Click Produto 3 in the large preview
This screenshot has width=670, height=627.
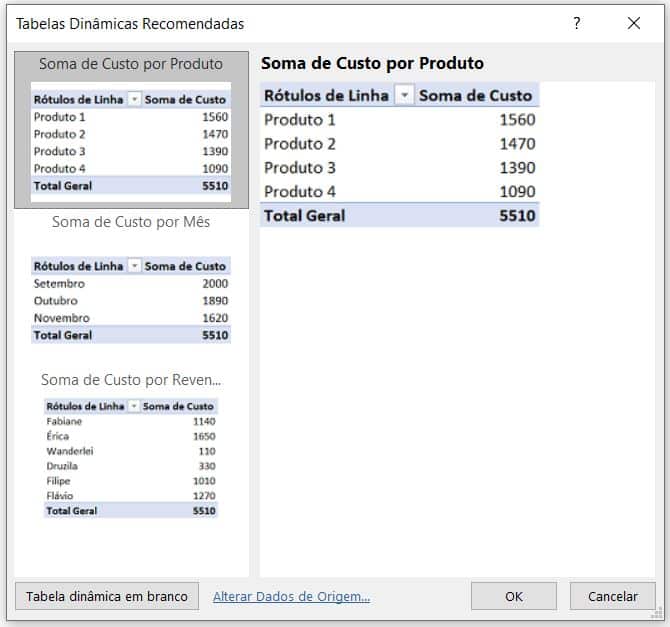click(x=300, y=168)
